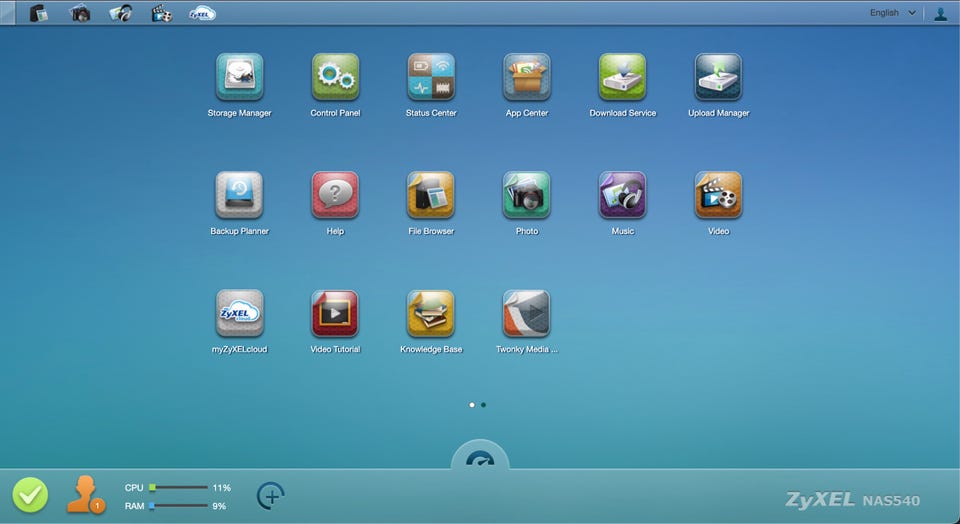Viewport: 960px width, 524px height.
Task: Click the green system health checkmark
Action: coord(30,495)
